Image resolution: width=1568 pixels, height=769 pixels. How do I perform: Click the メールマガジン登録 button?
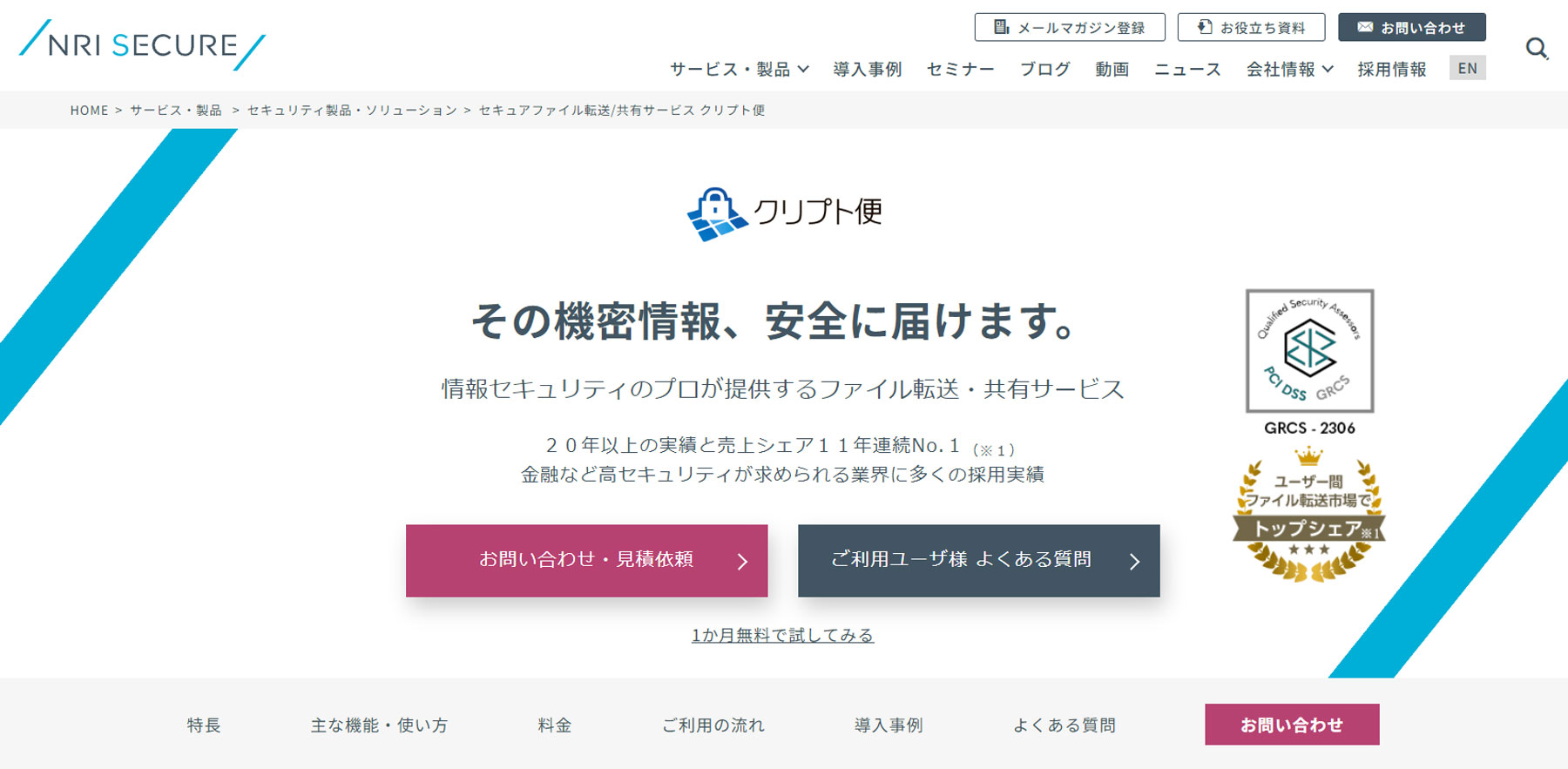1070,27
